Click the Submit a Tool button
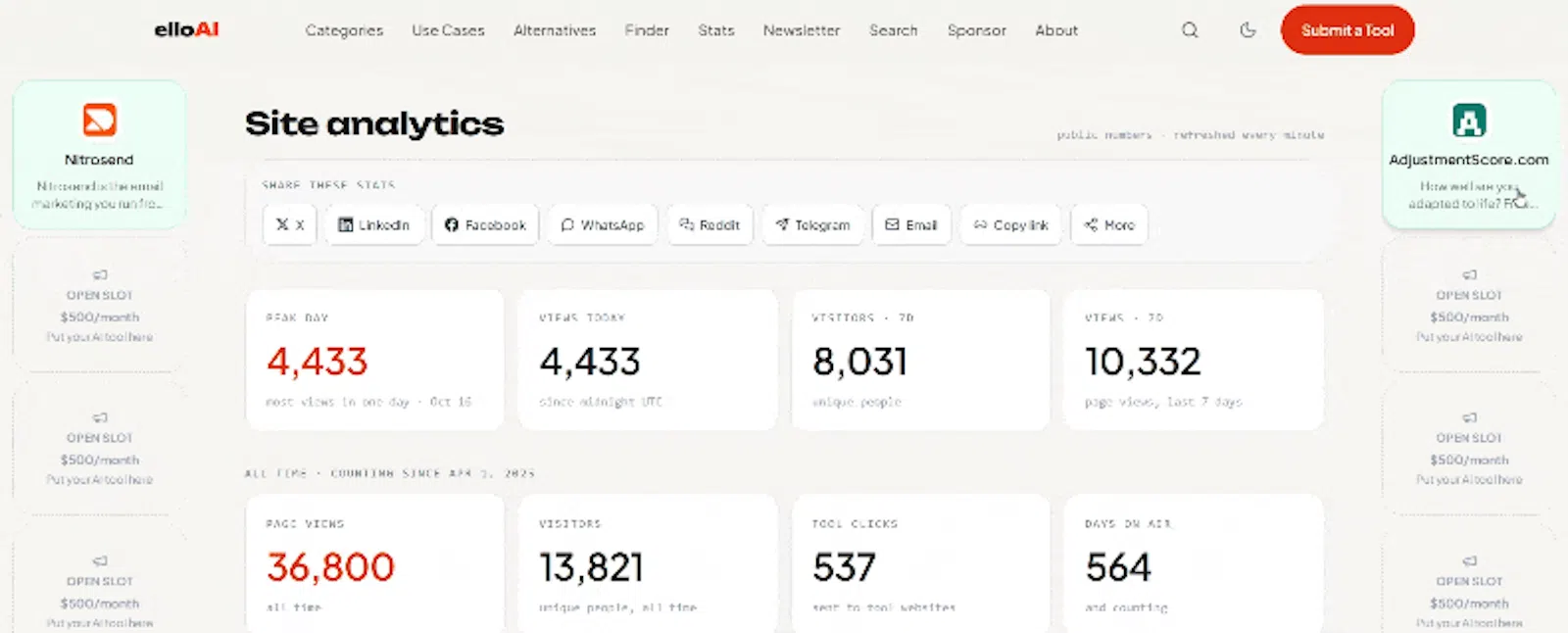The height and width of the screenshot is (633, 1568). pos(1347,30)
